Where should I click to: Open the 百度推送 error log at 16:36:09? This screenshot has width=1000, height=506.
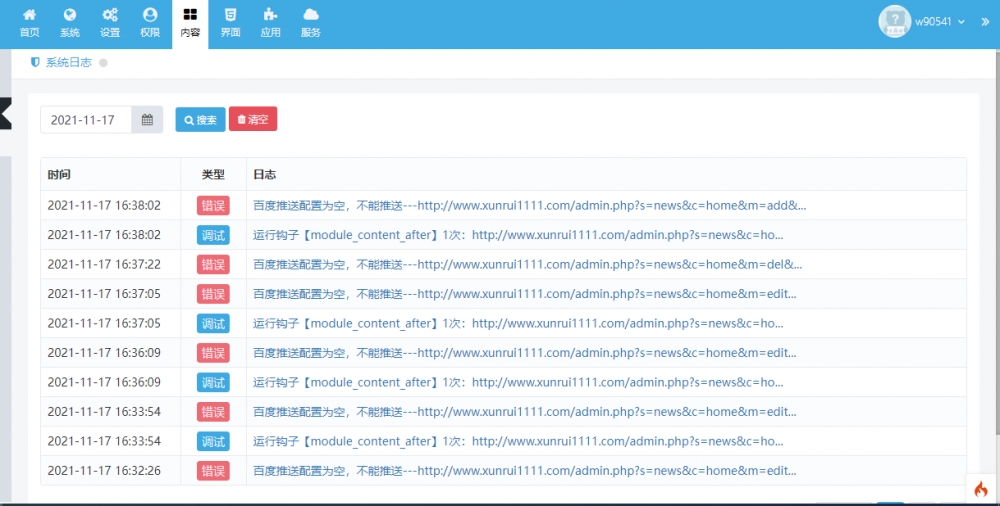(x=524, y=353)
